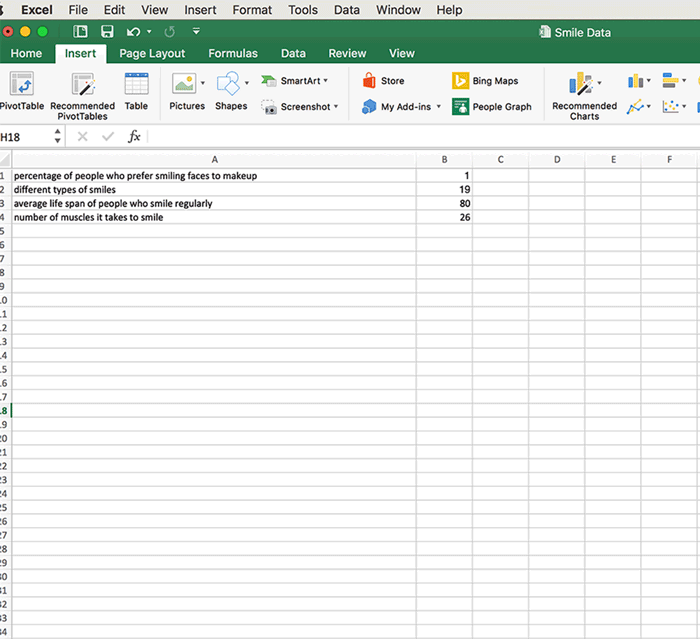Cancel formula entry with X icon

point(82,136)
